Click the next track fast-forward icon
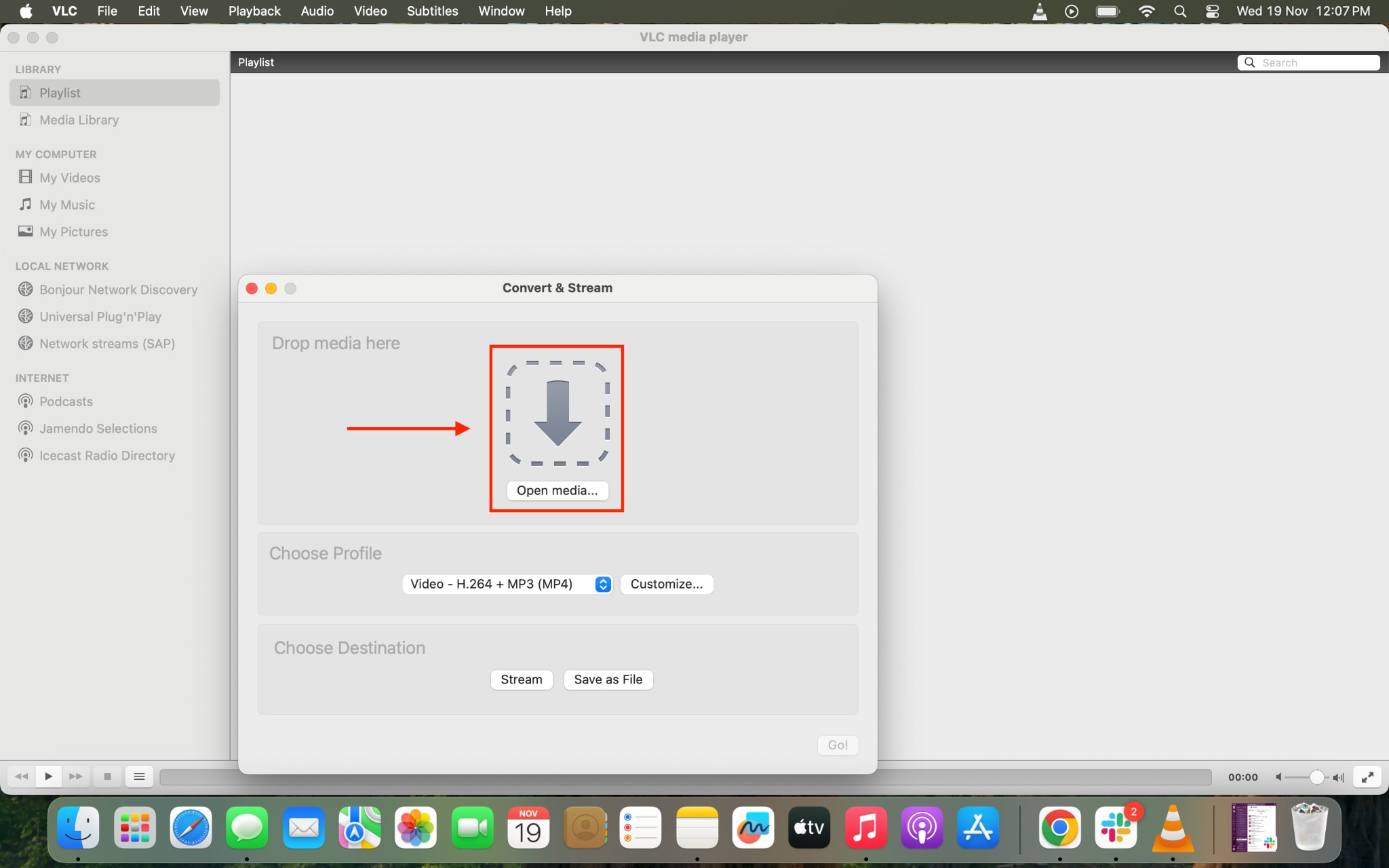The image size is (1389, 868). tap(76, 776)
